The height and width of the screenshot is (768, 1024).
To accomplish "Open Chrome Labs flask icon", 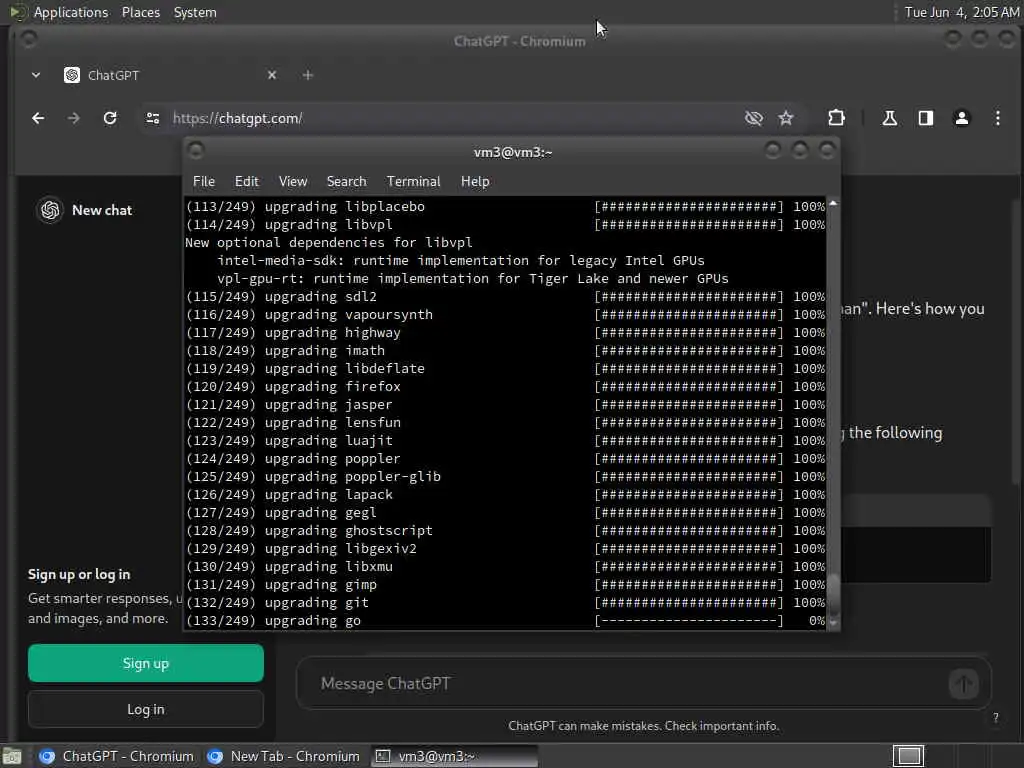I will (x=889, y=118).
